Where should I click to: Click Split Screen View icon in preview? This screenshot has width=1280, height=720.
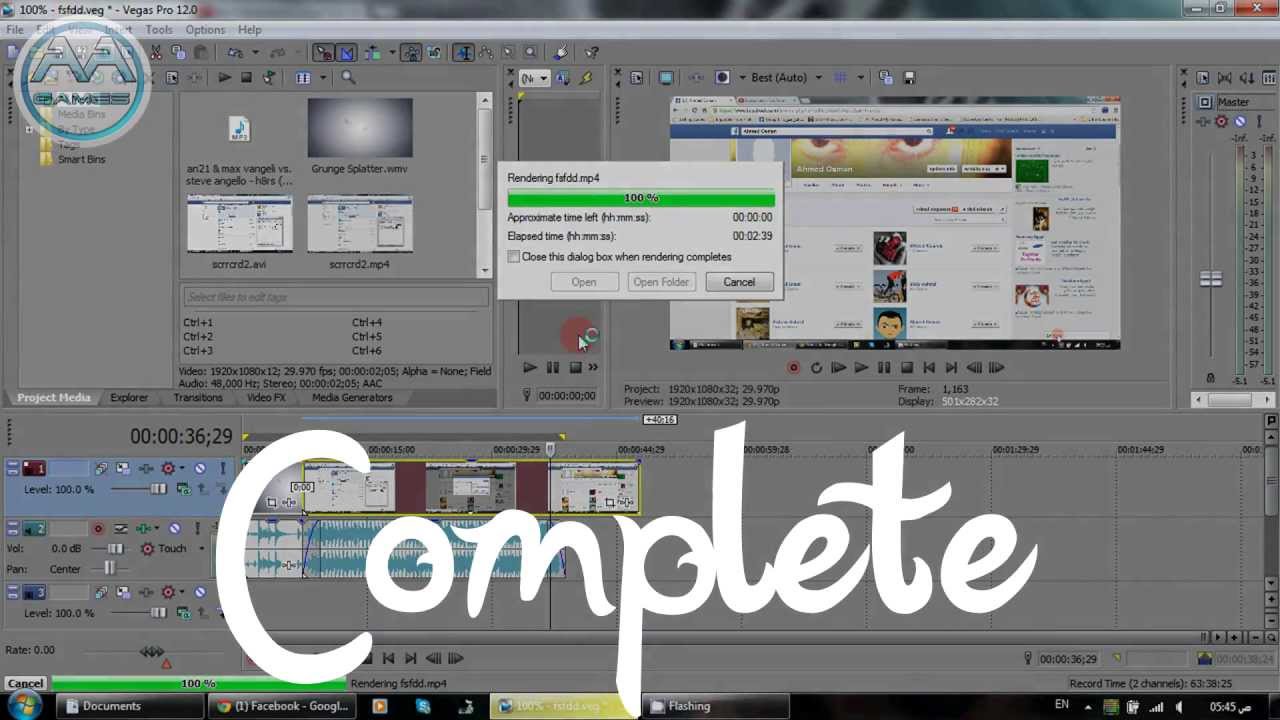[722, 77]
